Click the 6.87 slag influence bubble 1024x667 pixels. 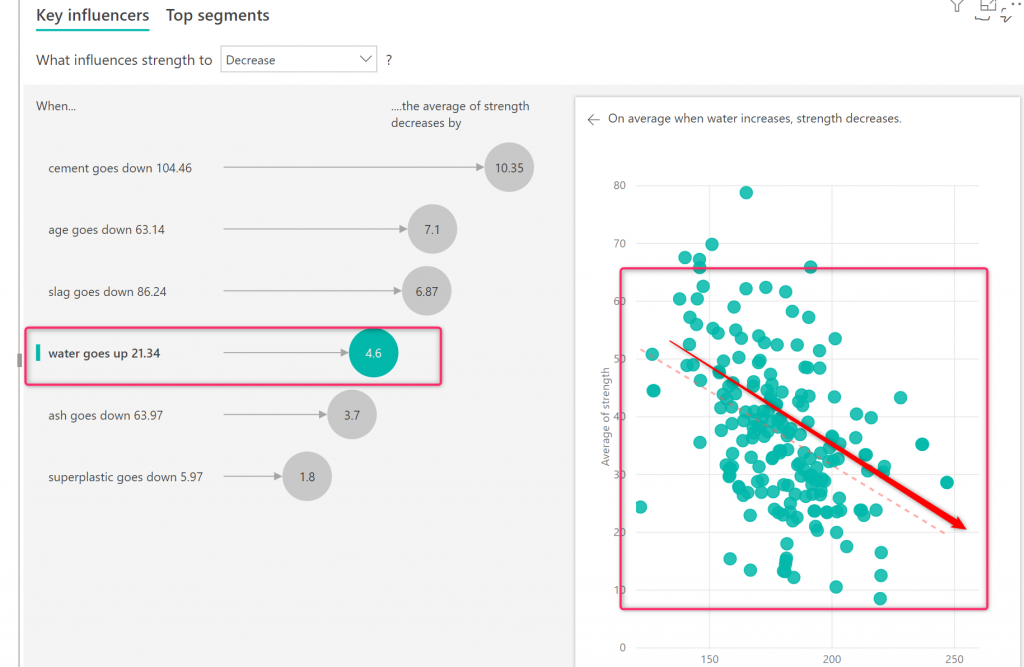[x=427, y=292]
